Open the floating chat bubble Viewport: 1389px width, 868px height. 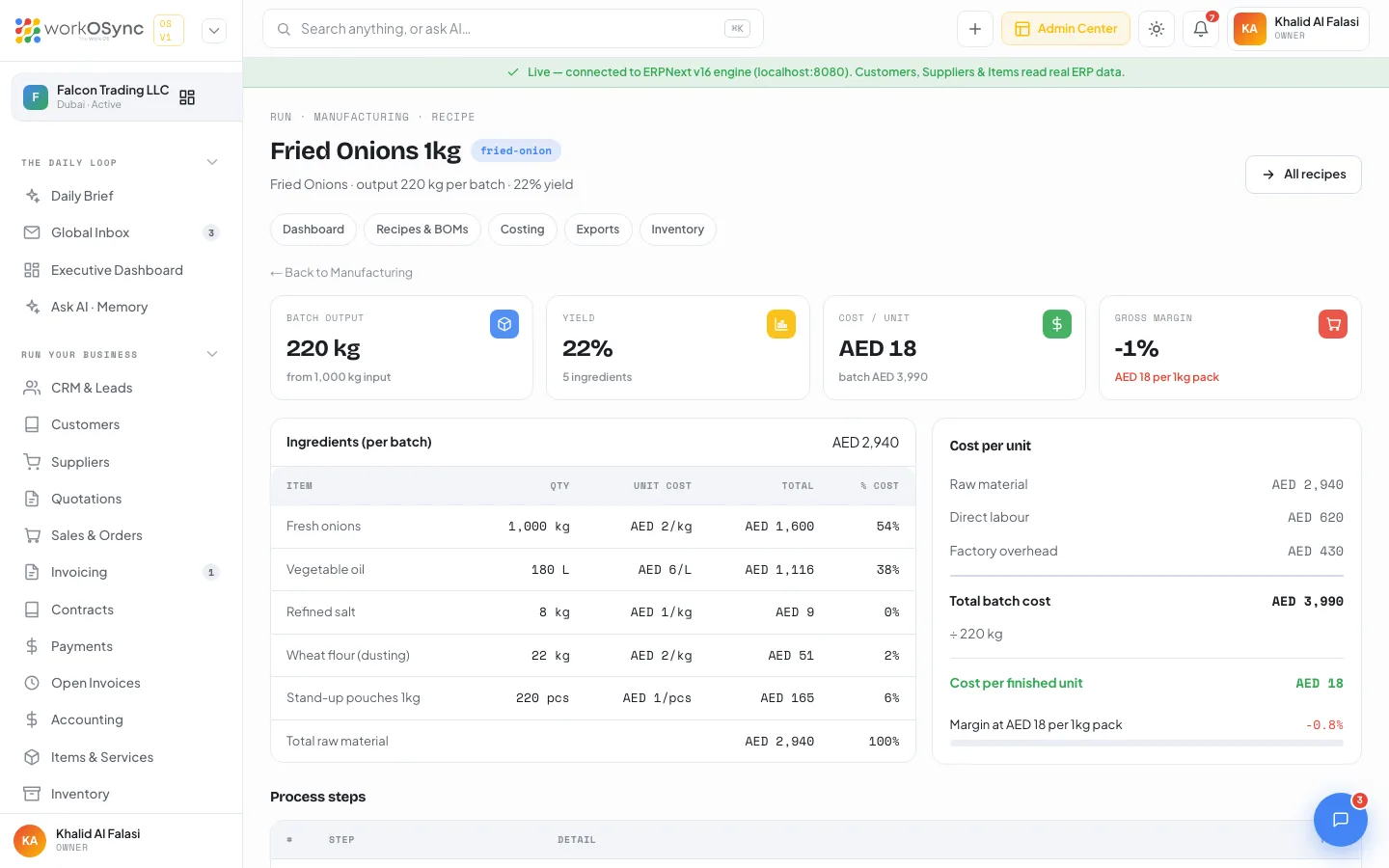point(1341,820)
